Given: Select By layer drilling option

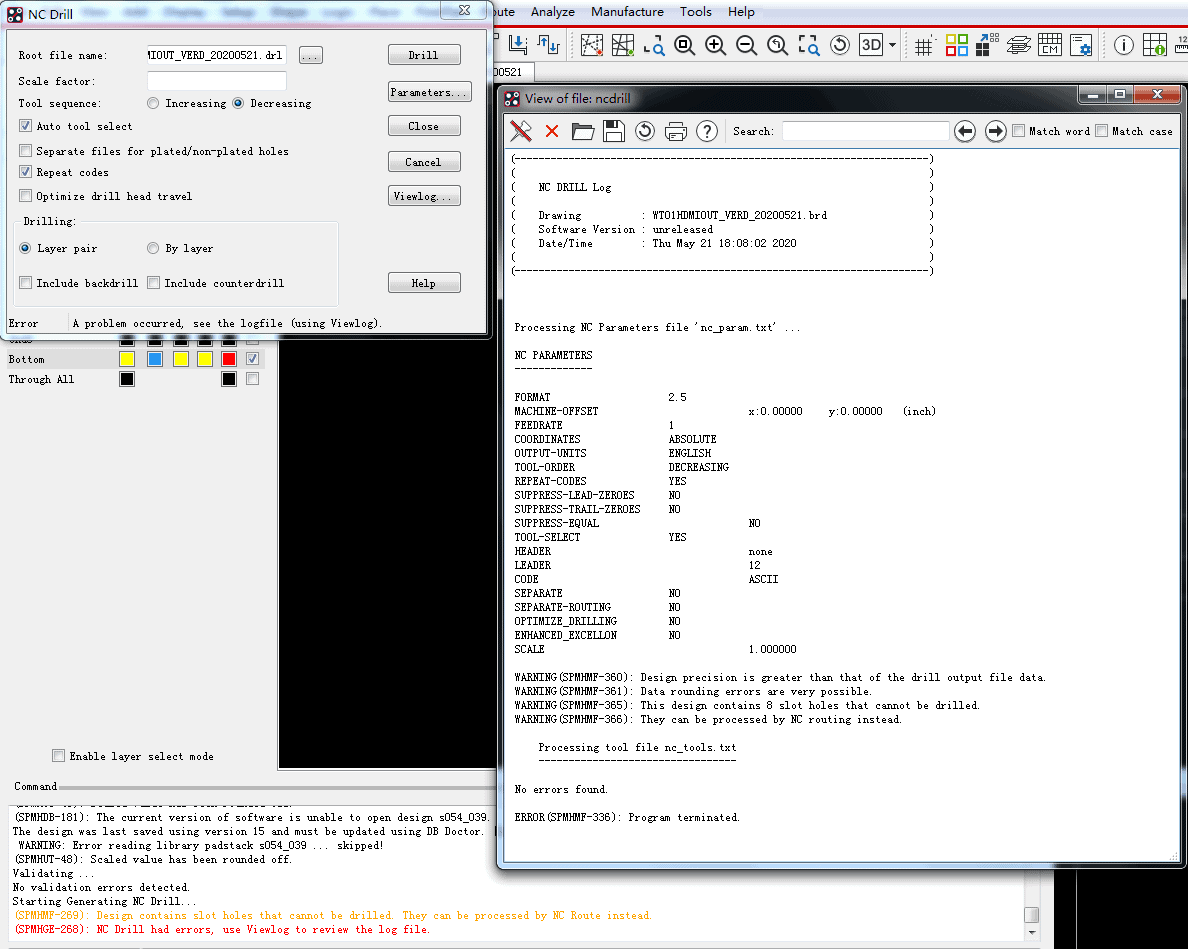Looking at the screenshot, I should pyautogui.click(x=153, y=248).
